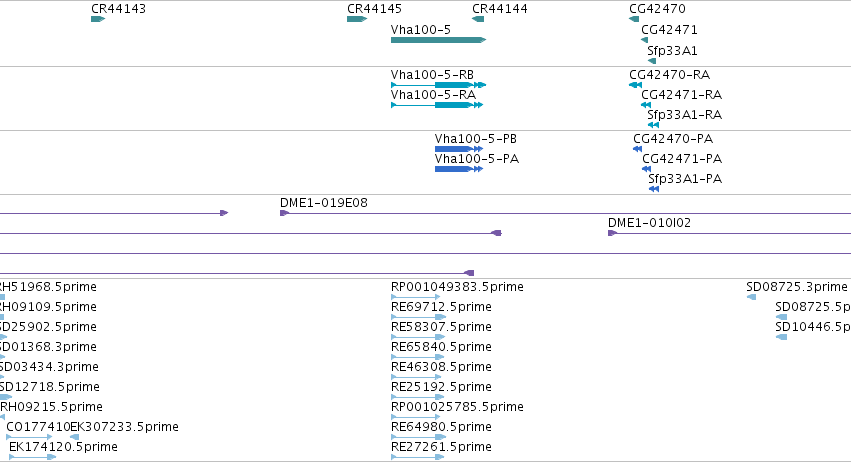Select the CG42471-PA protein label
Image resolution: width=851 pixels, height=462 pixels.
pos(682,159)
